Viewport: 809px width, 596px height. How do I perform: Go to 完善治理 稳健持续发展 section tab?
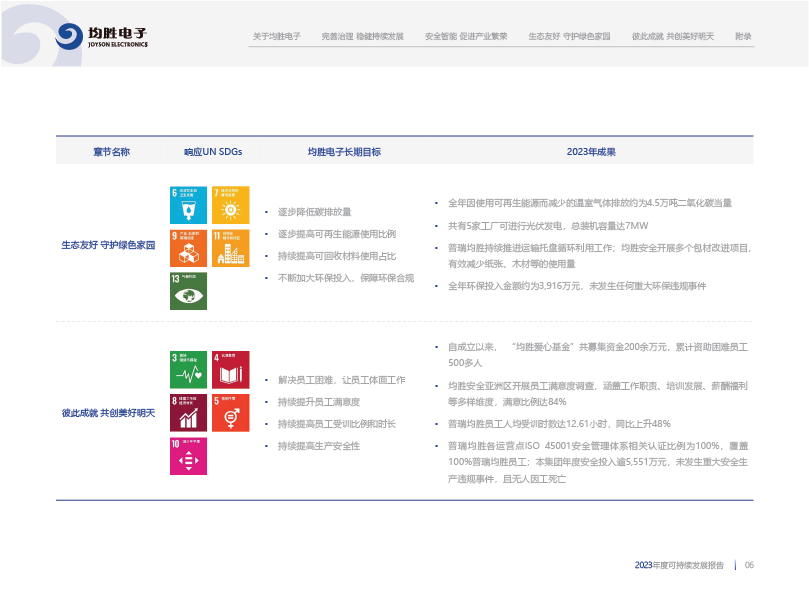click(363, 36)
